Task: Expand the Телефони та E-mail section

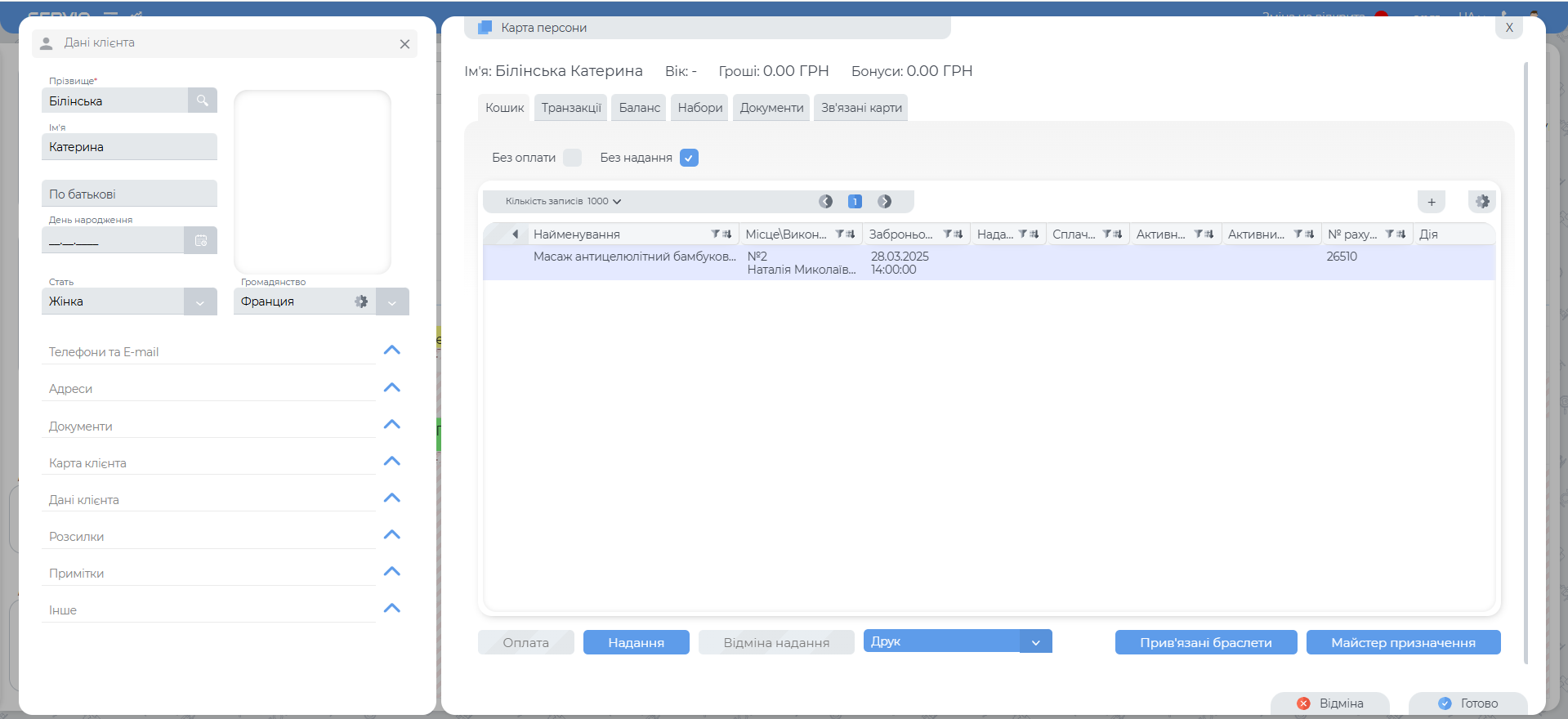Action: point(392,351)
